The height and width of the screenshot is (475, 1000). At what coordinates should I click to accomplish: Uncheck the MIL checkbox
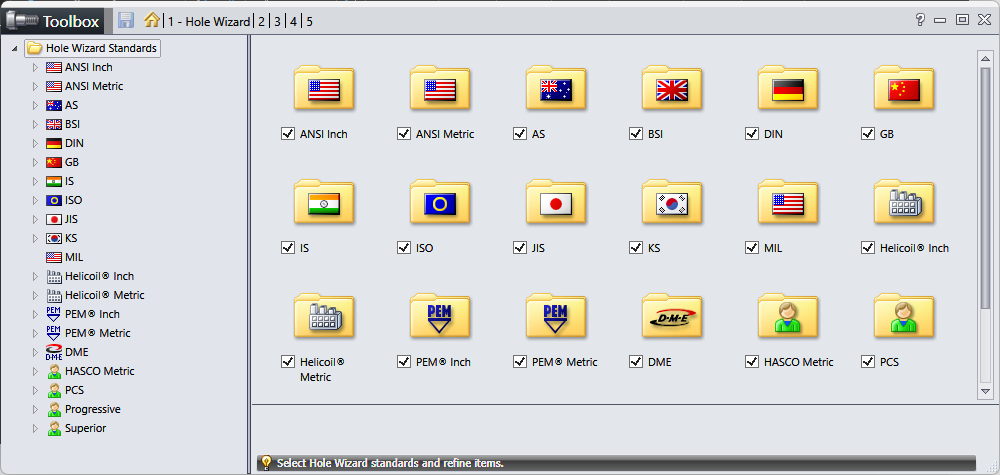752,248
